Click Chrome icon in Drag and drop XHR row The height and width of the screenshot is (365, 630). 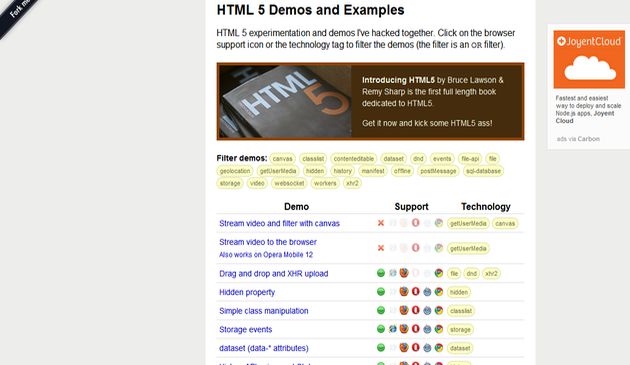(x=439, y=273)
